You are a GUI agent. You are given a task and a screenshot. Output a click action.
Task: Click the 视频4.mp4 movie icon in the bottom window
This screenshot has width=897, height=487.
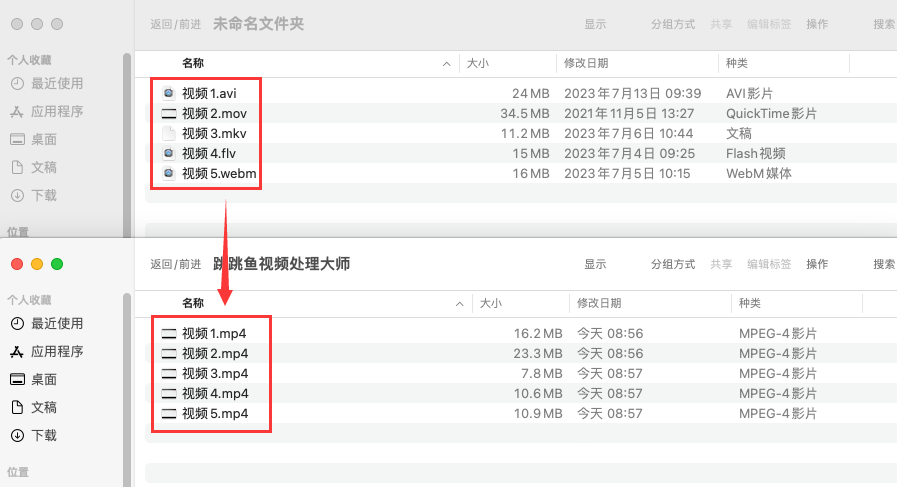click(168, 394)
